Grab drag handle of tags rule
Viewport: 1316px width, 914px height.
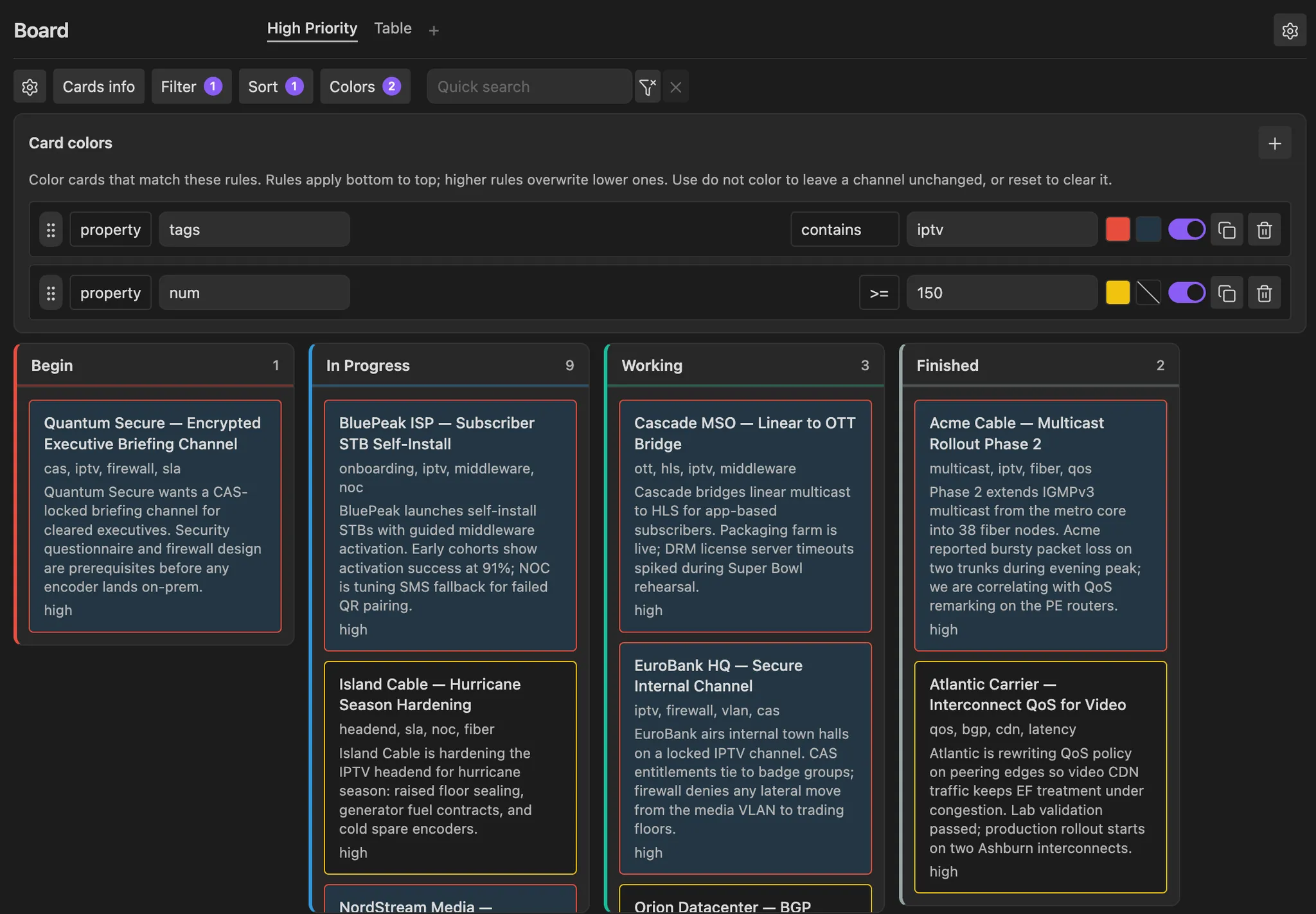coord(51,229)
